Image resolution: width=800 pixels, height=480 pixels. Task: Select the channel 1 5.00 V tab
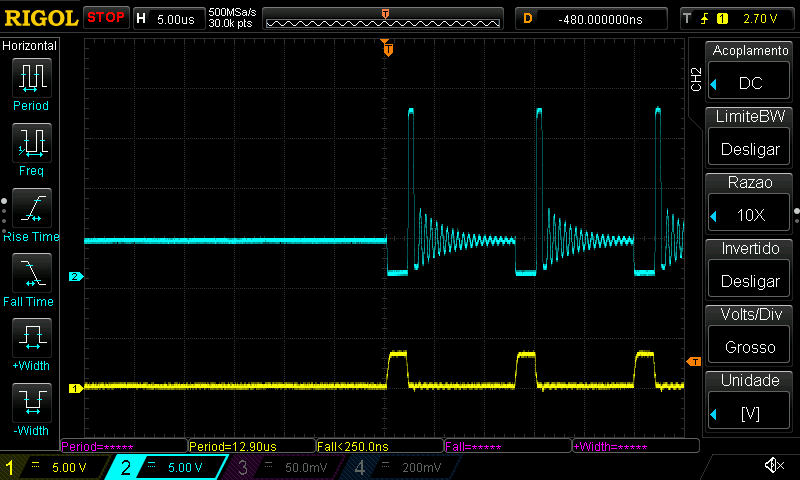click(54, 467)
